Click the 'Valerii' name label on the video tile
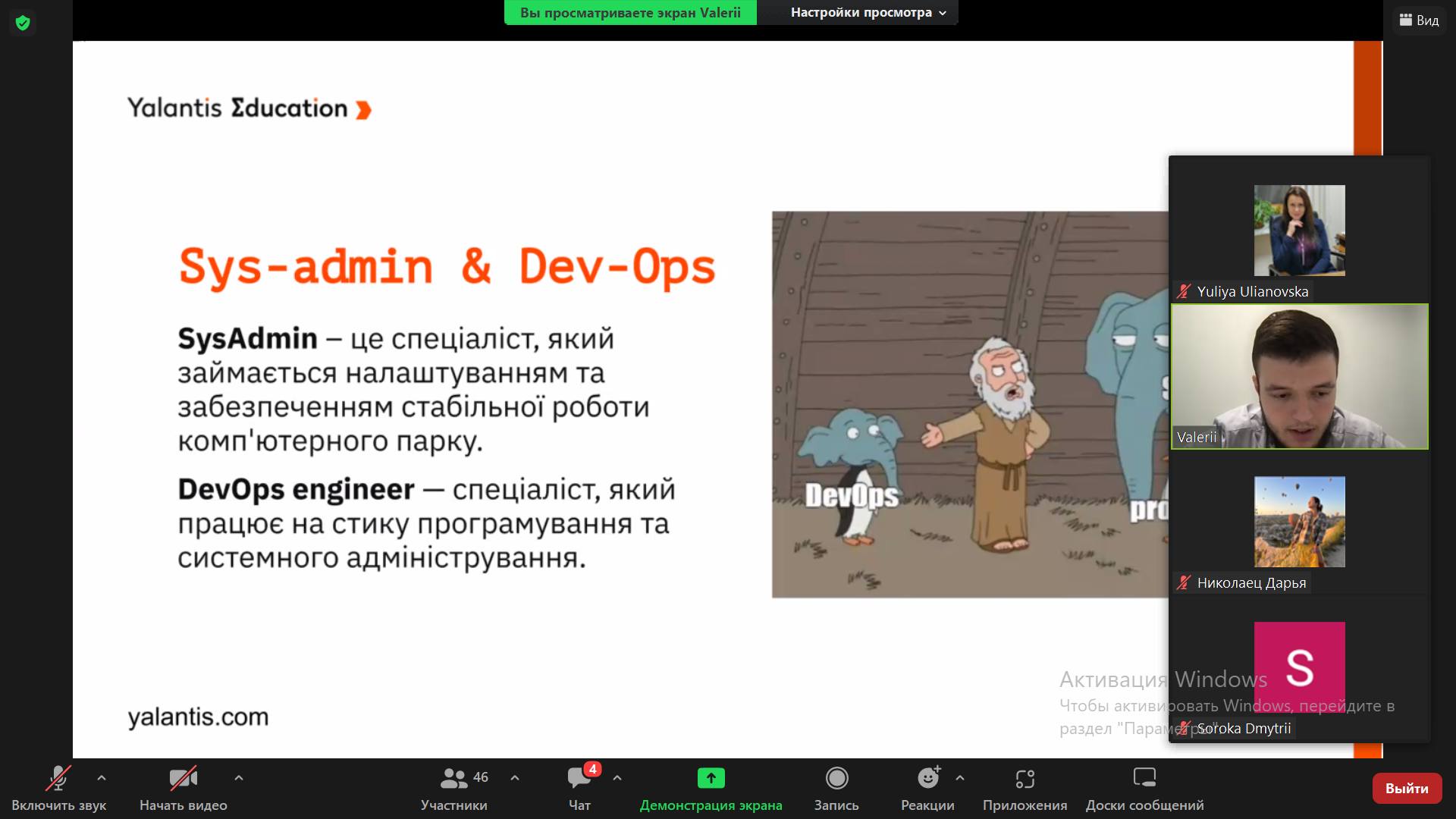 point(1197,437)
